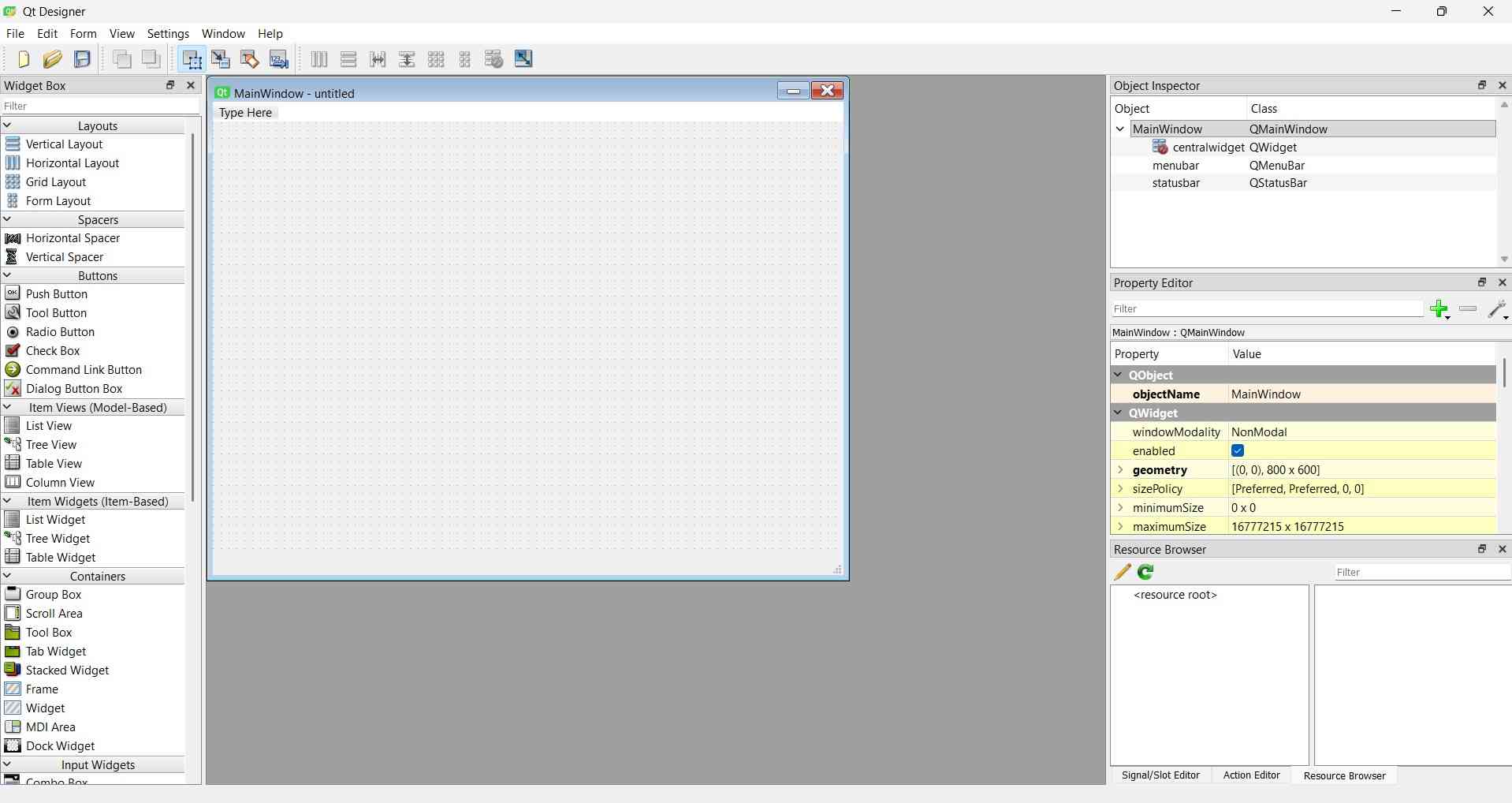Select the Push Button widget
Image resolution: width=1512 pixels, height=803 pixels.
tap(57, 294)
